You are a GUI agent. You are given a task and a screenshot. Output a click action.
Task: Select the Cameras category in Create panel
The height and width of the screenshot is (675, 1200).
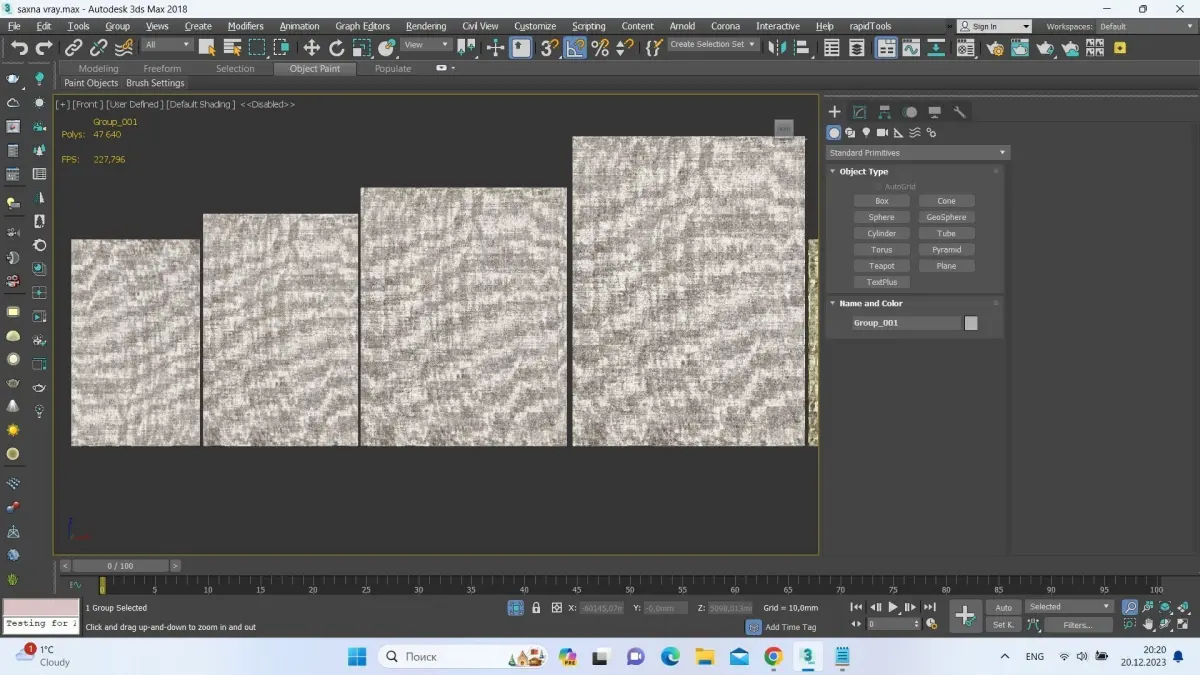pyautogui.click(x=882, y=133)
